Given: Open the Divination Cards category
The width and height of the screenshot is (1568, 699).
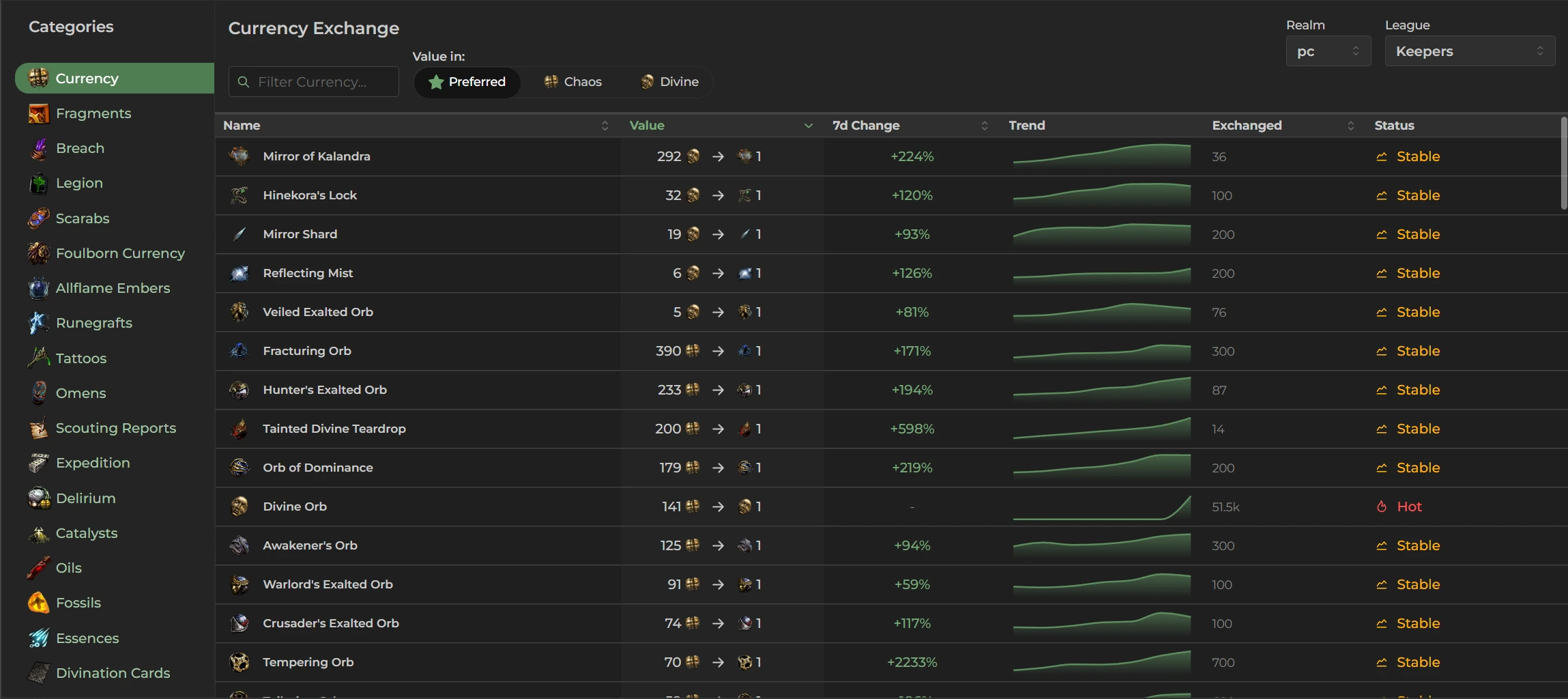Looking at the screenshot, I should click(113, 673).
